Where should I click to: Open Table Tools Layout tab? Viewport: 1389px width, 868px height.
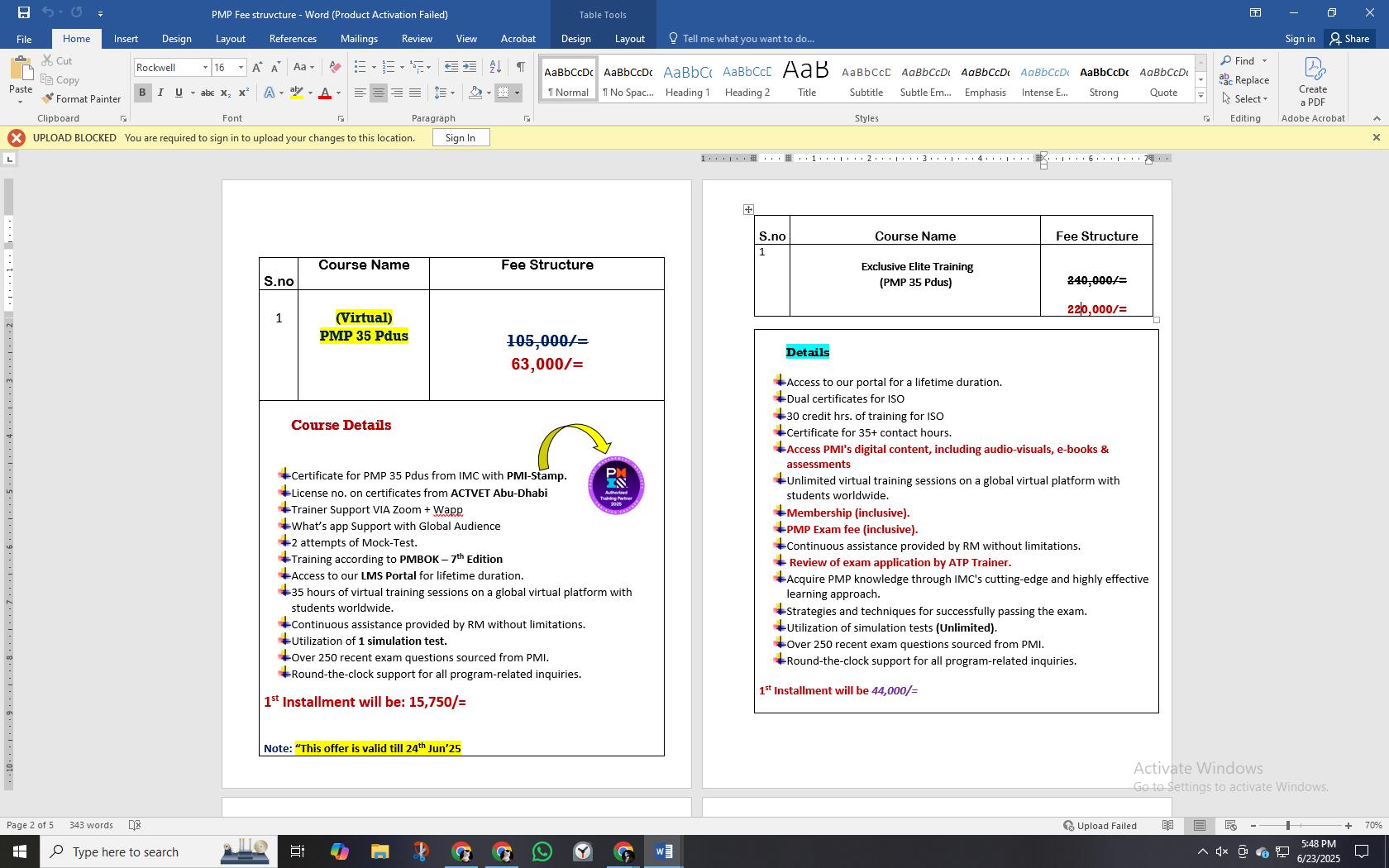point(629,39)
